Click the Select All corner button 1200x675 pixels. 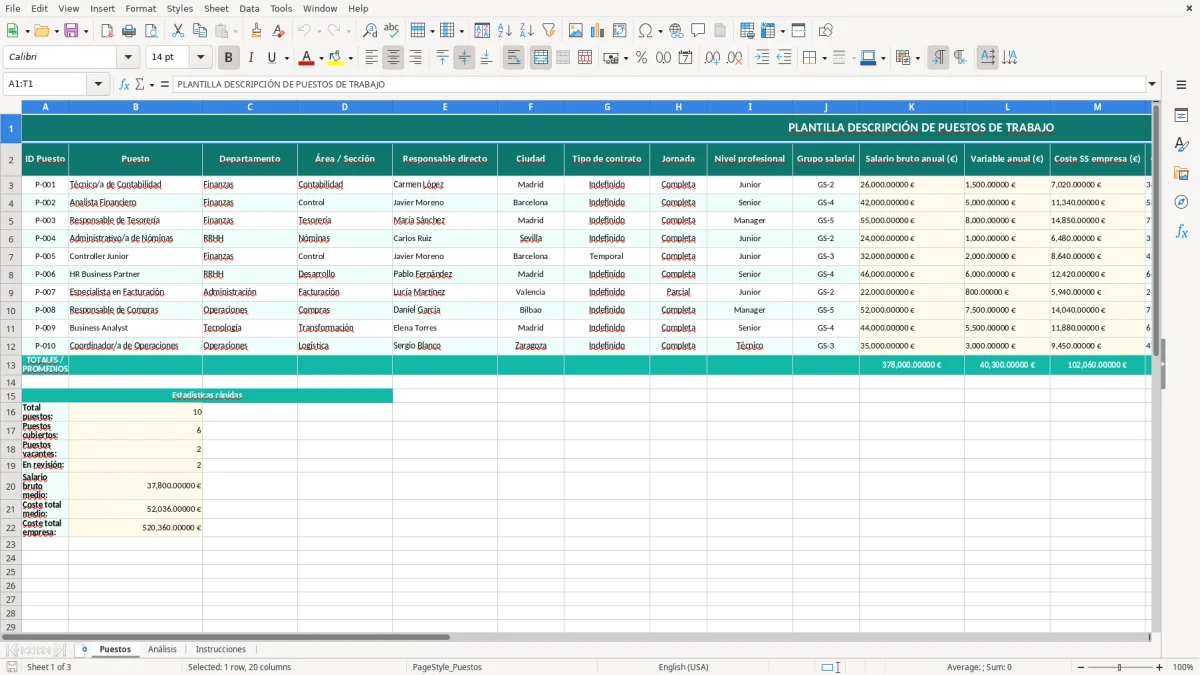(x=11, y=106)
